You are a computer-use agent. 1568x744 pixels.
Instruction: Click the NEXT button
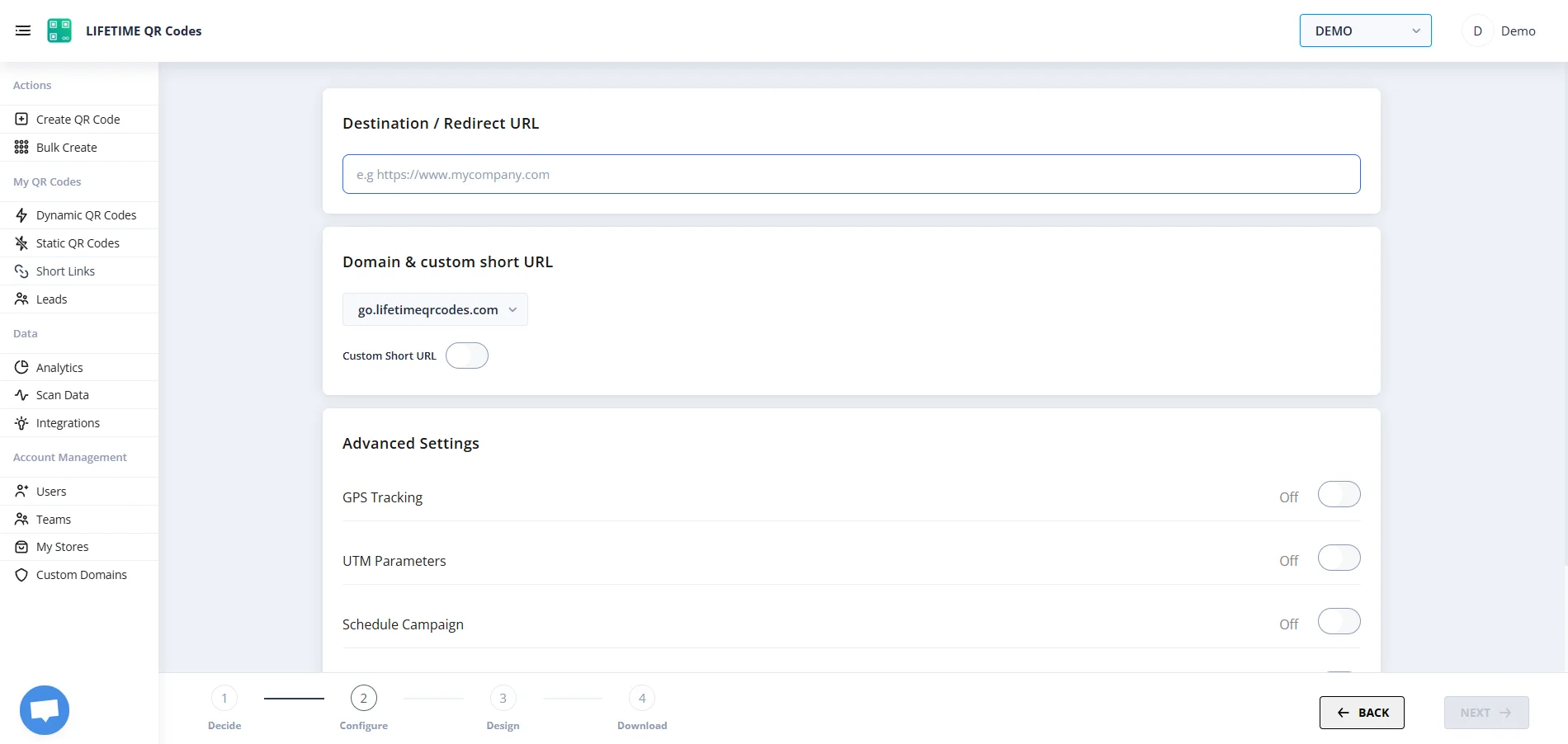(1485, 713)
